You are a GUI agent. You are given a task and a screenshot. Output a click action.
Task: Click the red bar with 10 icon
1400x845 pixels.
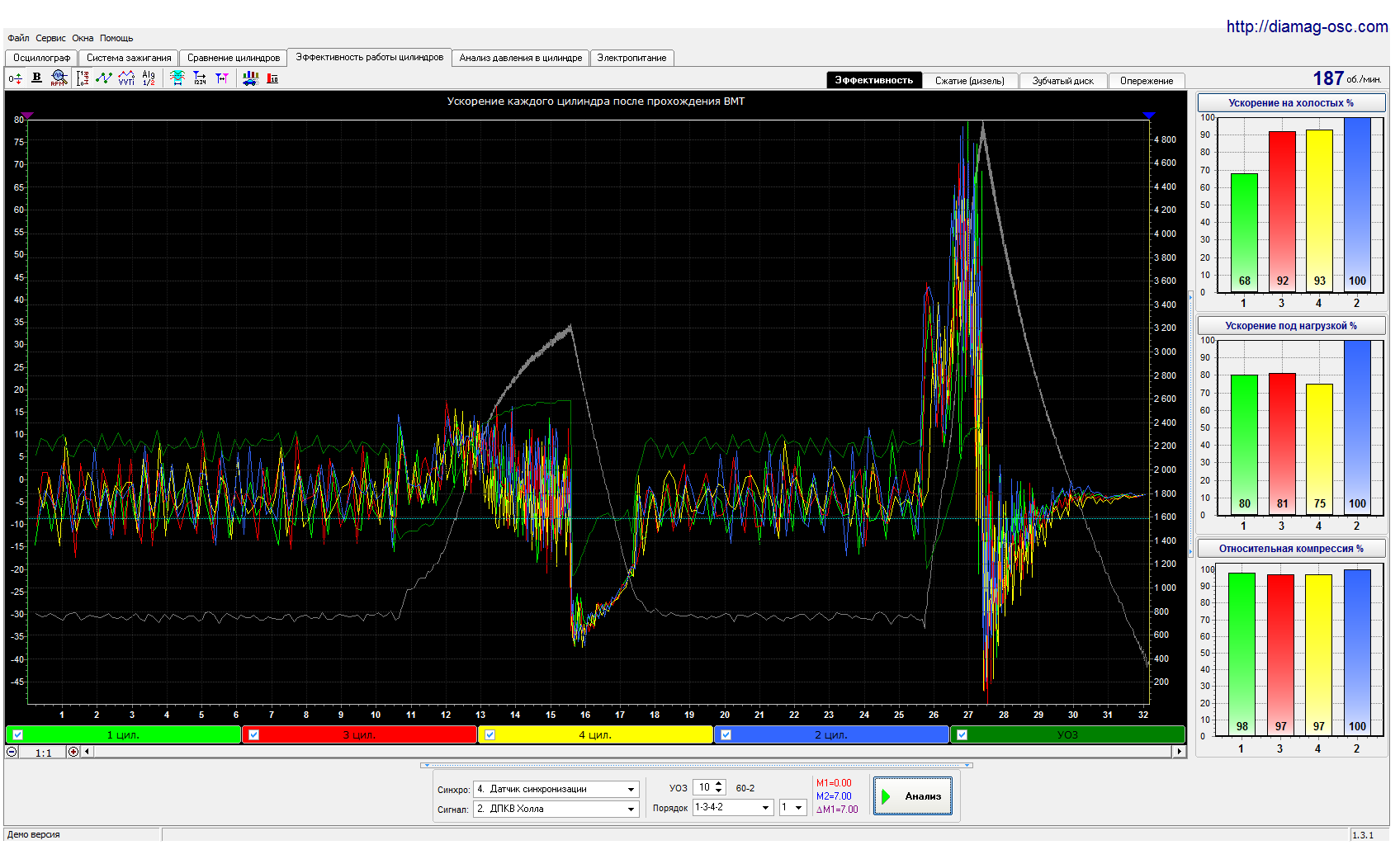point(272,78)
